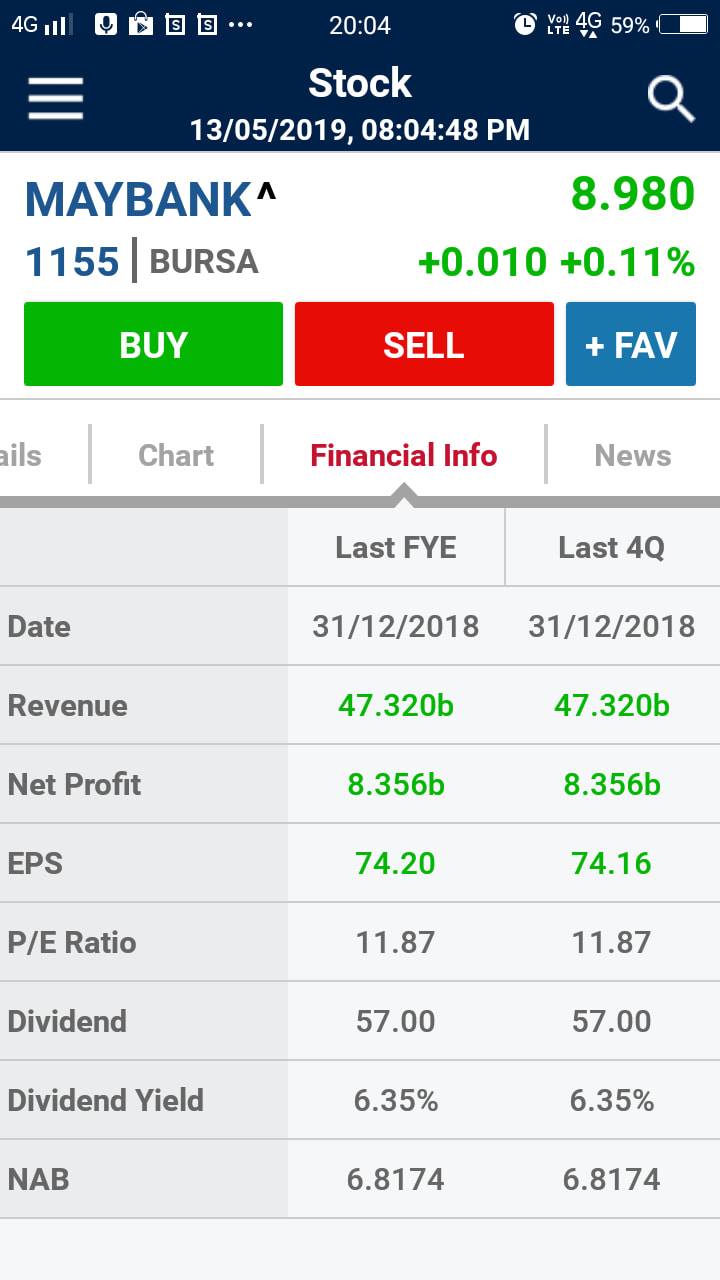Viewport: 720px width, 1280px height.
Task: Tap the Dividend Yield row label
Action: (106, 1100)
